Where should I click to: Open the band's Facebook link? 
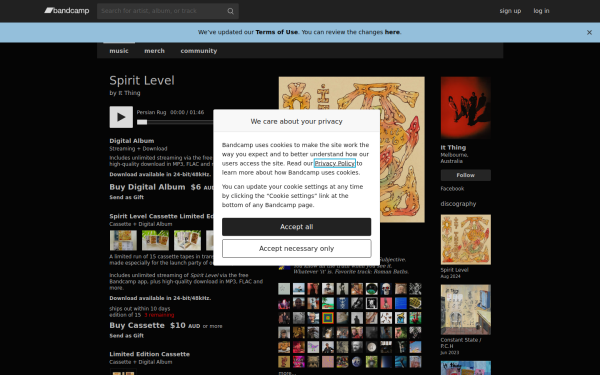pos(452,189)
